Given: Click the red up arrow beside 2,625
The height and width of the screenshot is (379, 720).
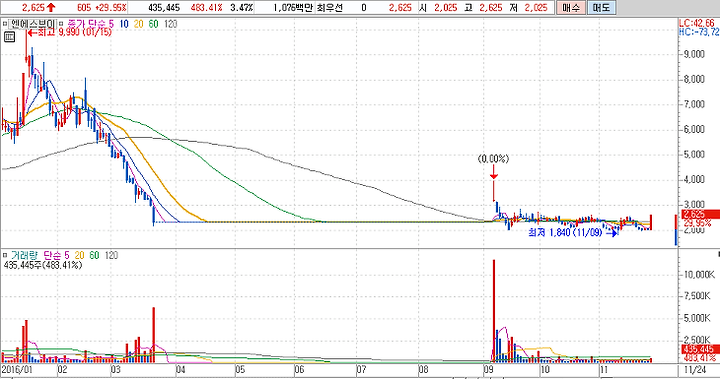Looking at the screenshot, I should [51, 7].
